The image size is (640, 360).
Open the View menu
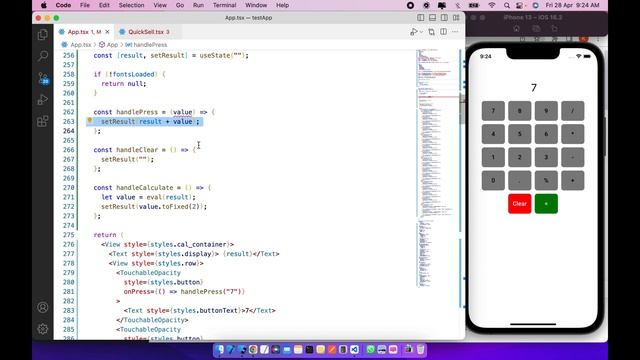pos(160,5)
